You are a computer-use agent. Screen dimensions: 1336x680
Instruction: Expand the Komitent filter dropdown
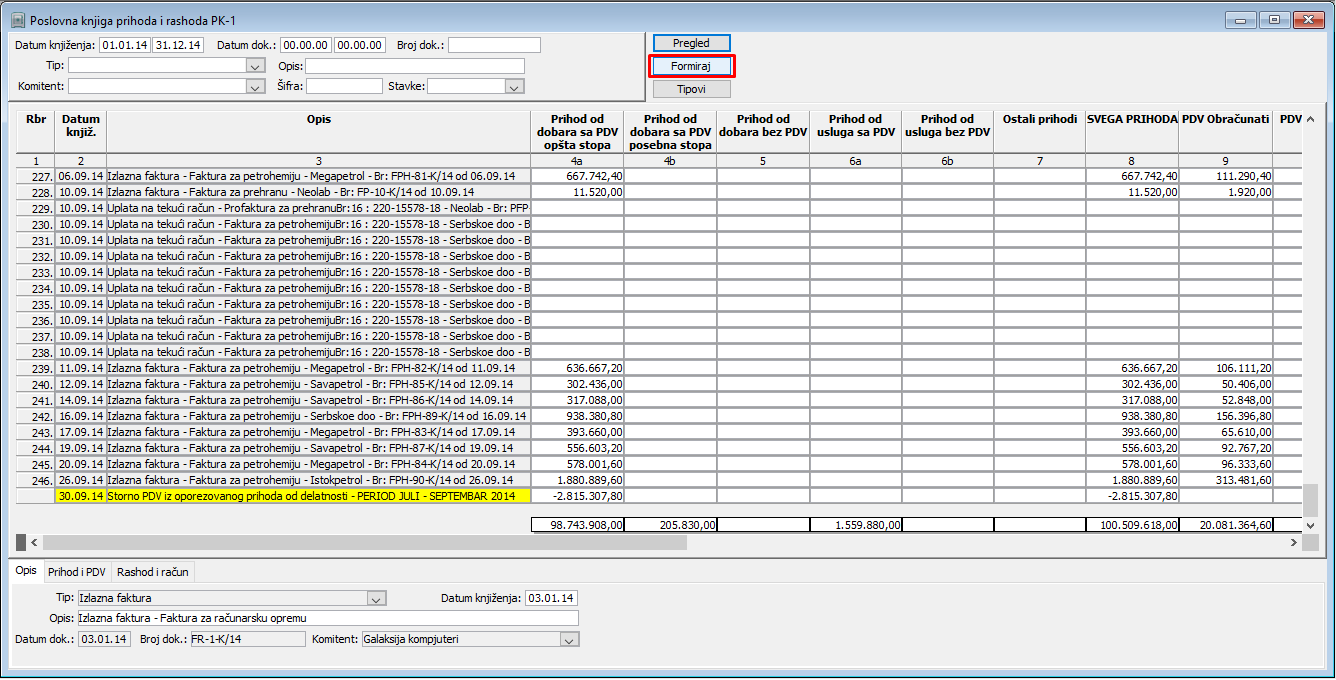(253, 86)
